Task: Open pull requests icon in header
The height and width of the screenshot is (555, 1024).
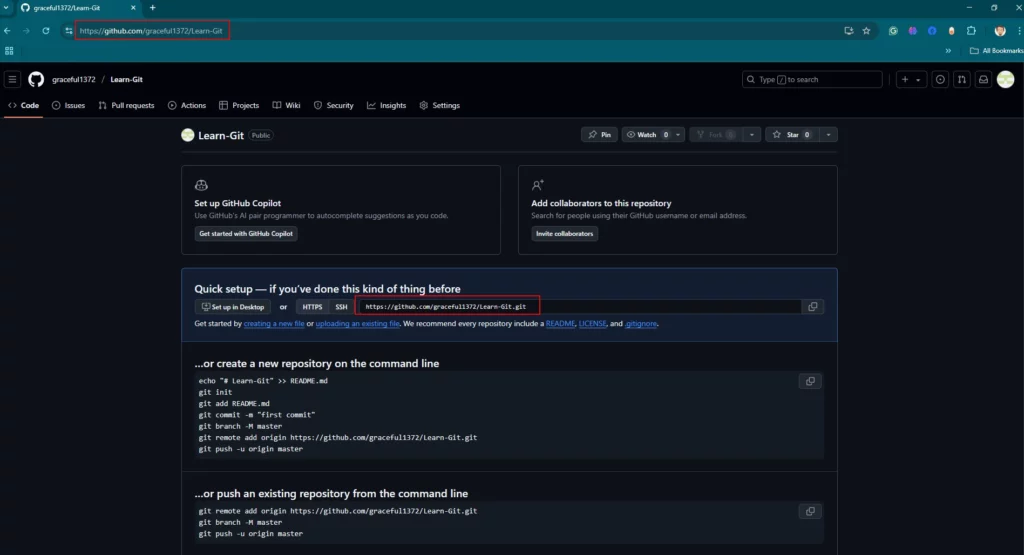Action: (961, 80)
